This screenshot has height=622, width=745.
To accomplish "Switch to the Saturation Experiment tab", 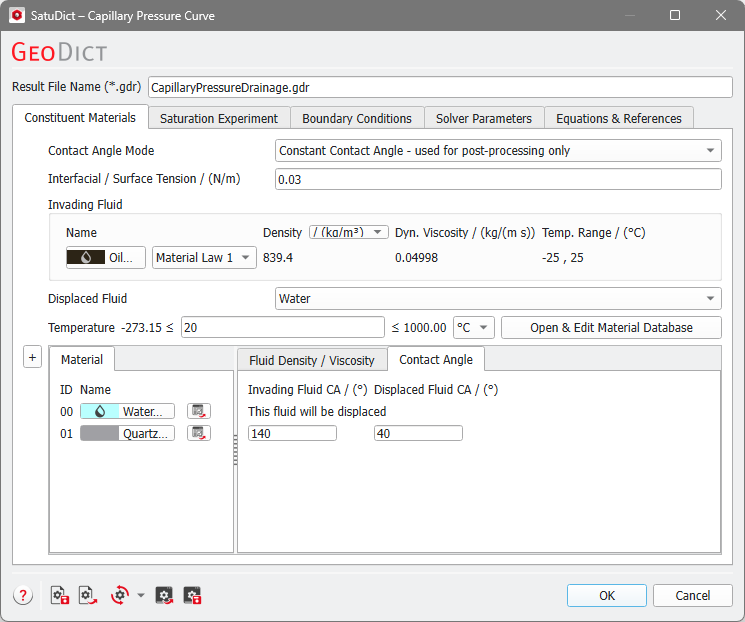I will click(x=219, y=118).
